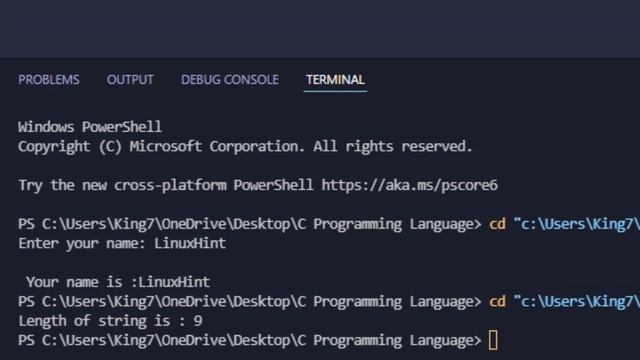
Task: Switch to the PROBLEMS tab
Action: [x=49, y=80]
